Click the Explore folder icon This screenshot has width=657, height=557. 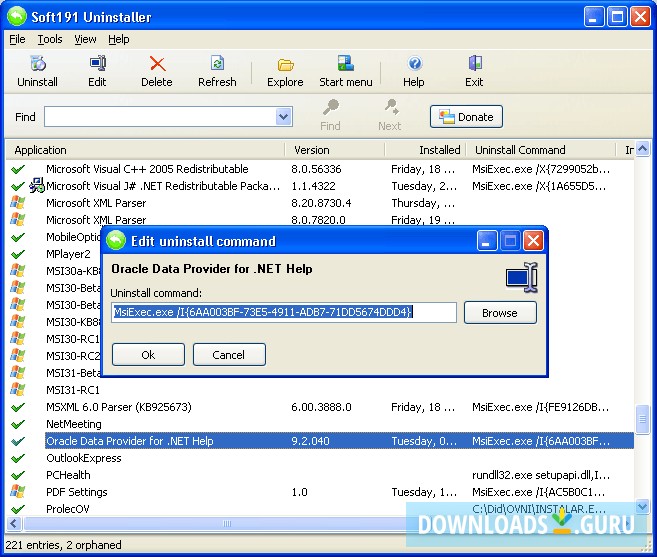(285, 65)
